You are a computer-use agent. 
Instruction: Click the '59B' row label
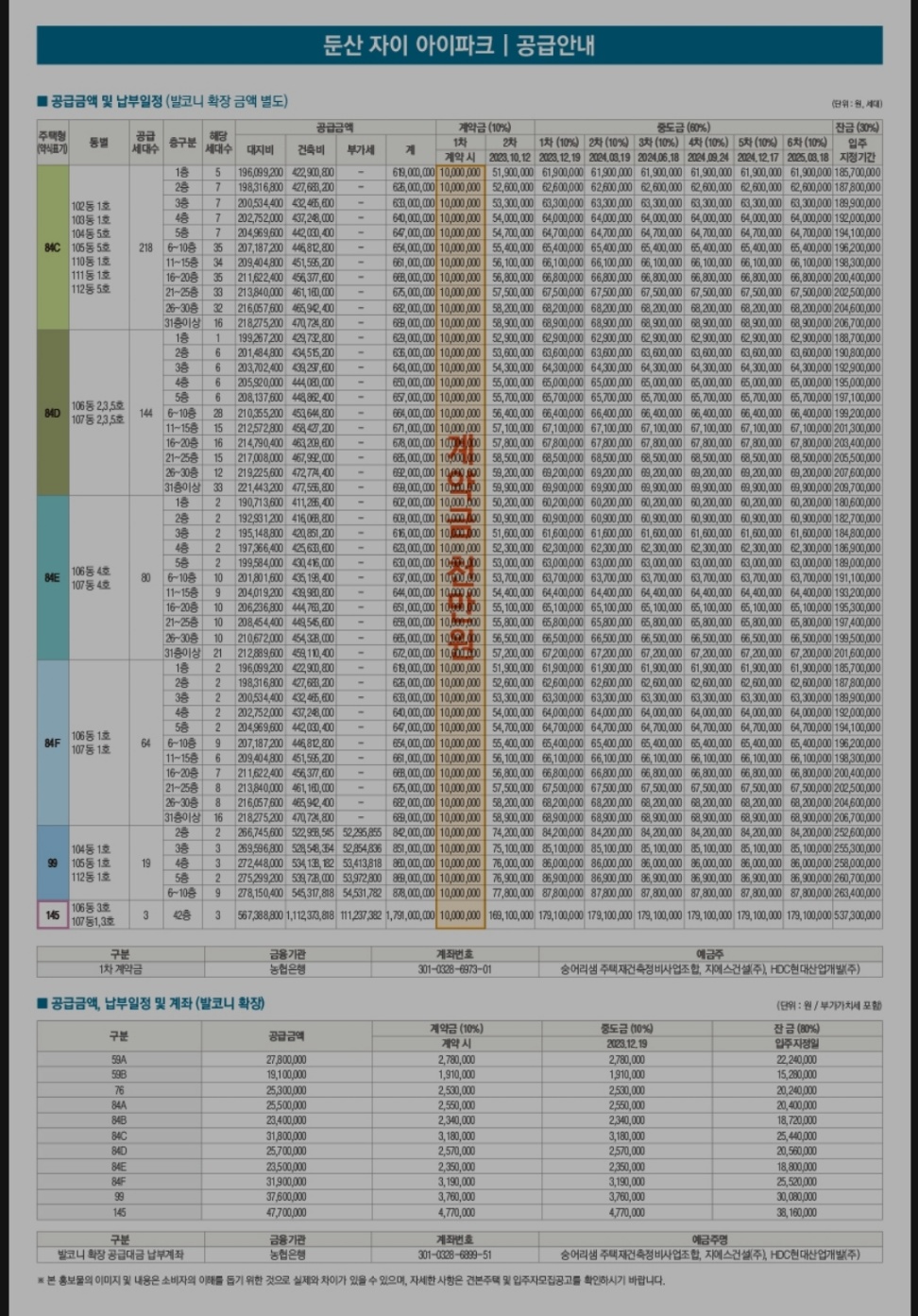click(119, 1075)
